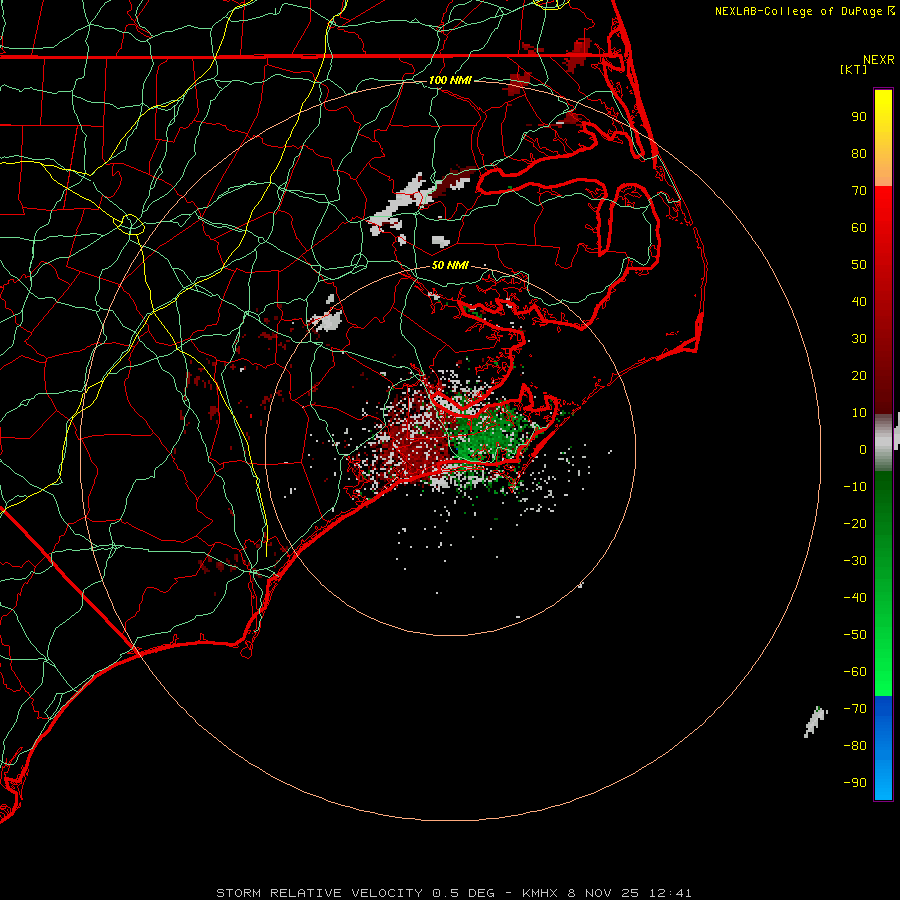The width and height of the screenshot is (900, 900).
Task: Click the -80 value on the velocity scale
Action: 855,746
